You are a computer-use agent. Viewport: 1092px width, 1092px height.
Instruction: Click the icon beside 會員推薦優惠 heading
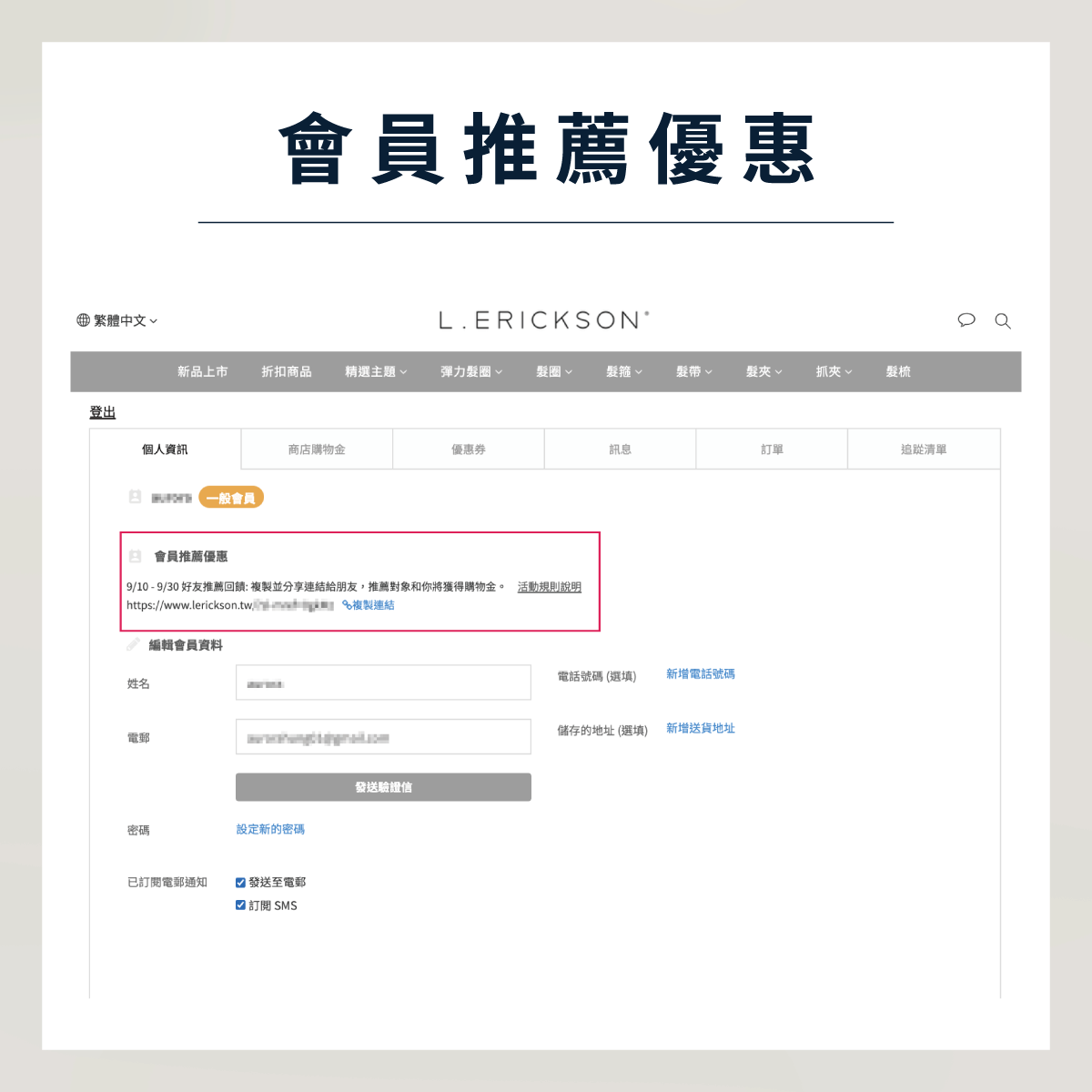tap(135, 556)
